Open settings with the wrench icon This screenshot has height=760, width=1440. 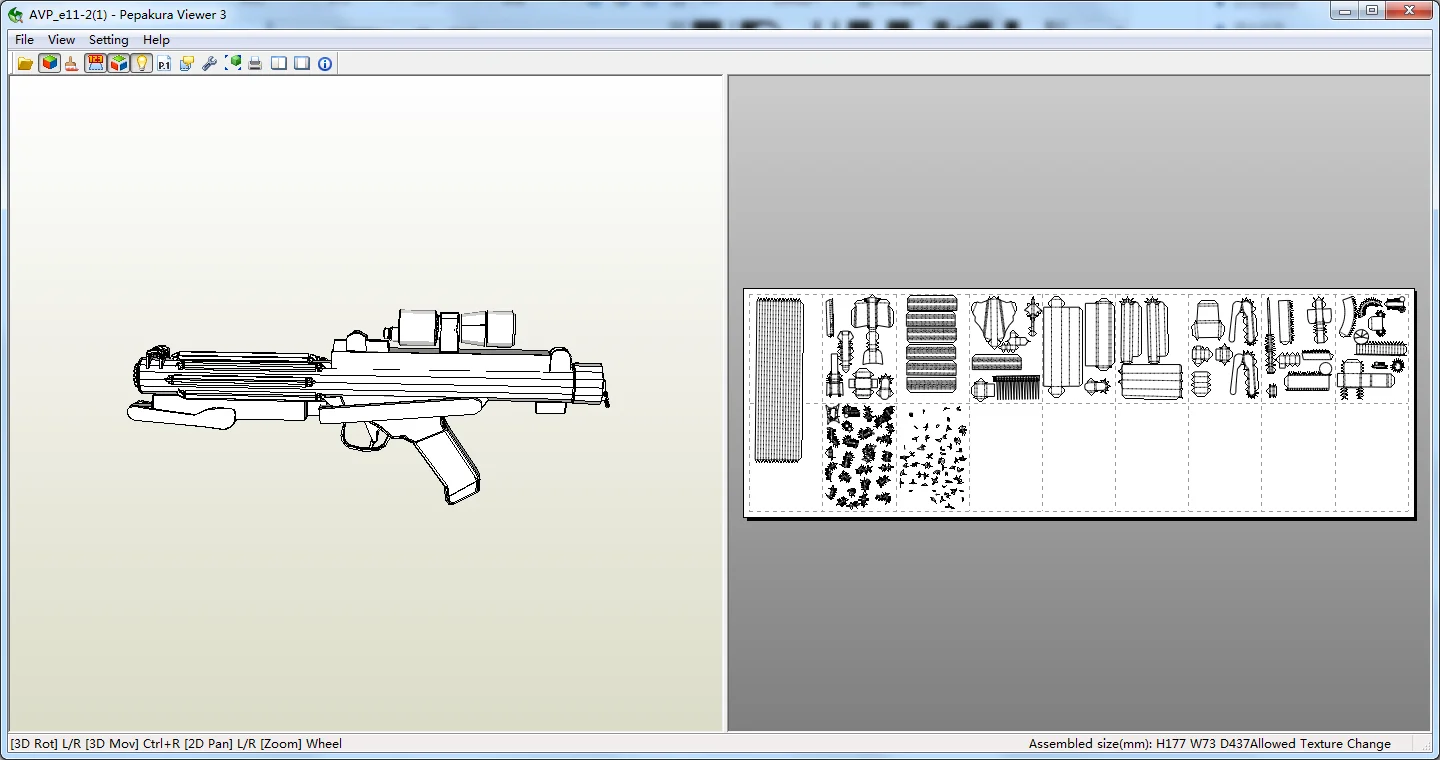pos(210,64)
